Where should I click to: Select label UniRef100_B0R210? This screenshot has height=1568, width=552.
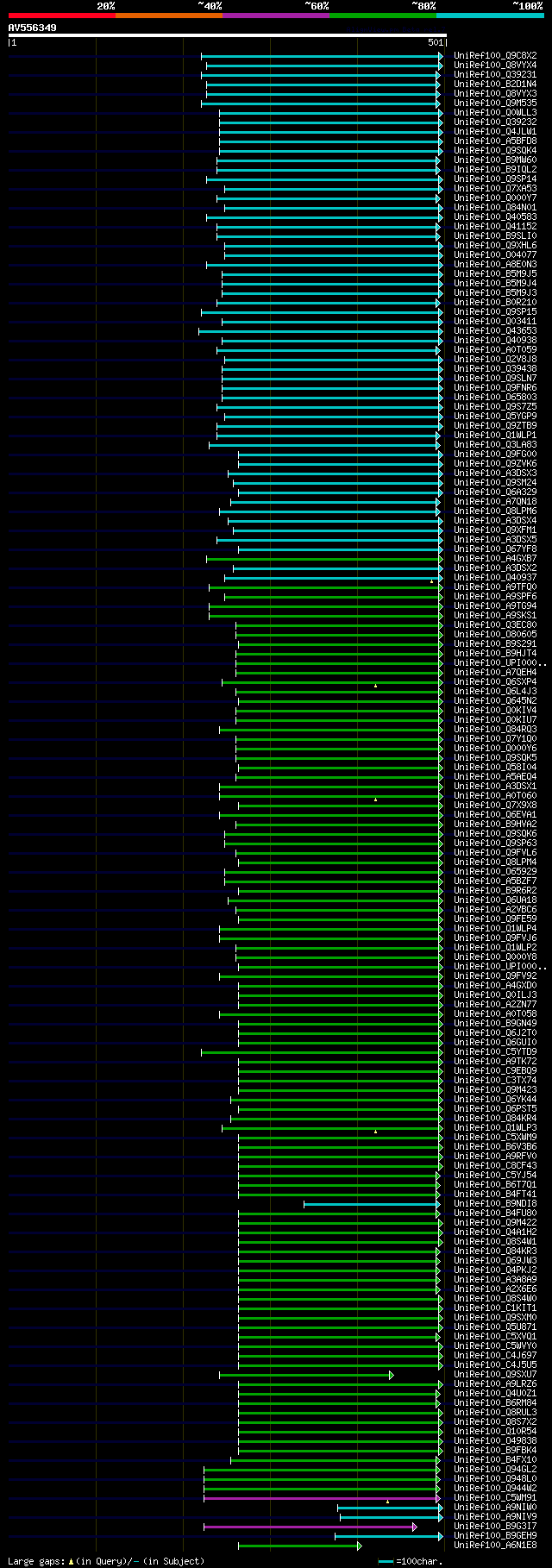[495, 303]
